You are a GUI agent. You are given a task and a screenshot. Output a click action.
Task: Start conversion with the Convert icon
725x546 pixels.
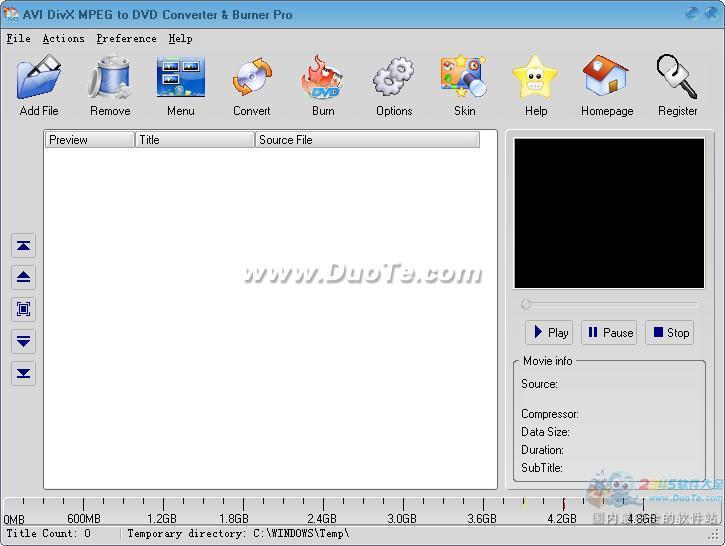pyautogui.click(x=252, y=77)
